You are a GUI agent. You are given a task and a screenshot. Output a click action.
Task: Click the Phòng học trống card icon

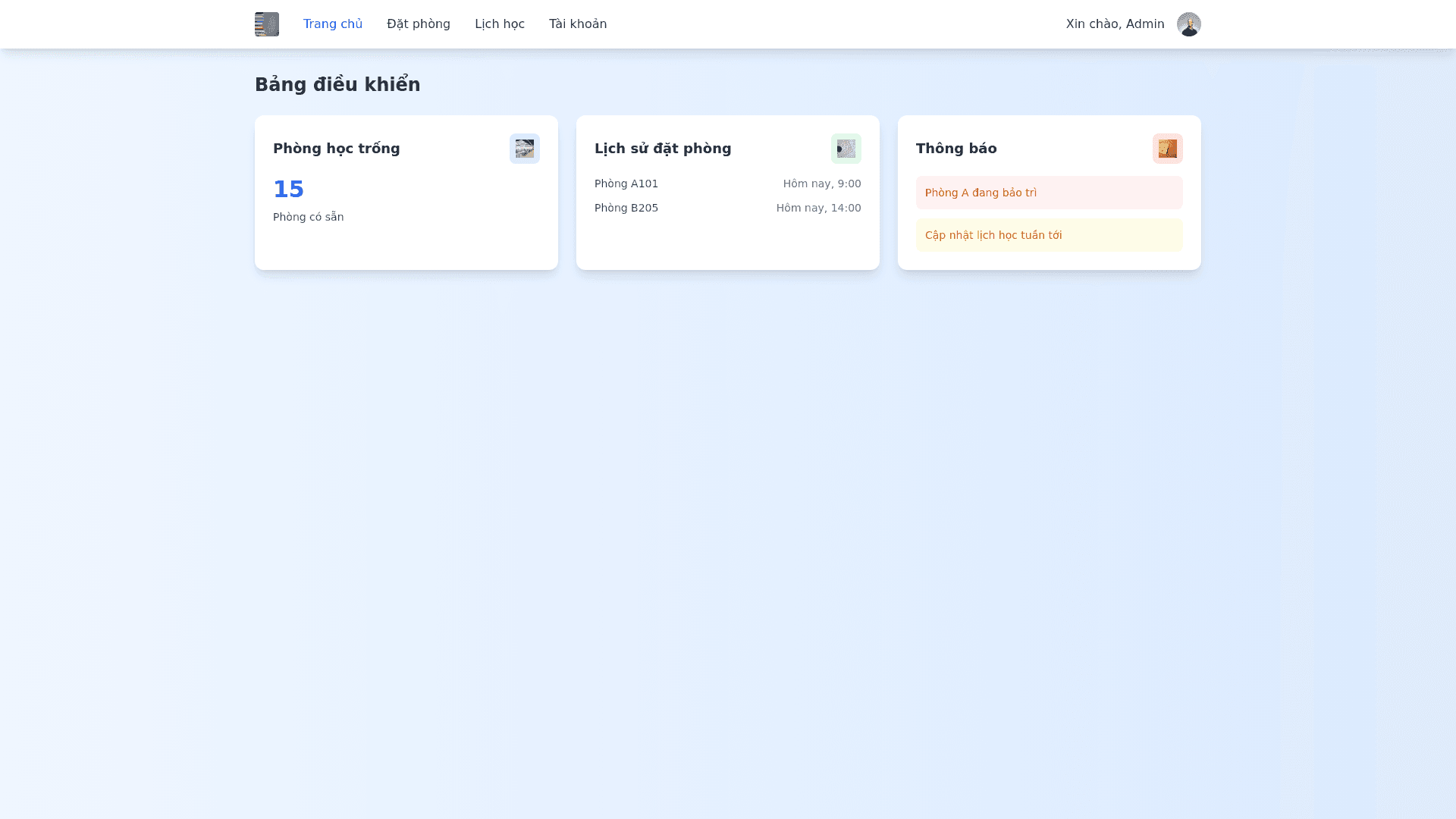524,149
